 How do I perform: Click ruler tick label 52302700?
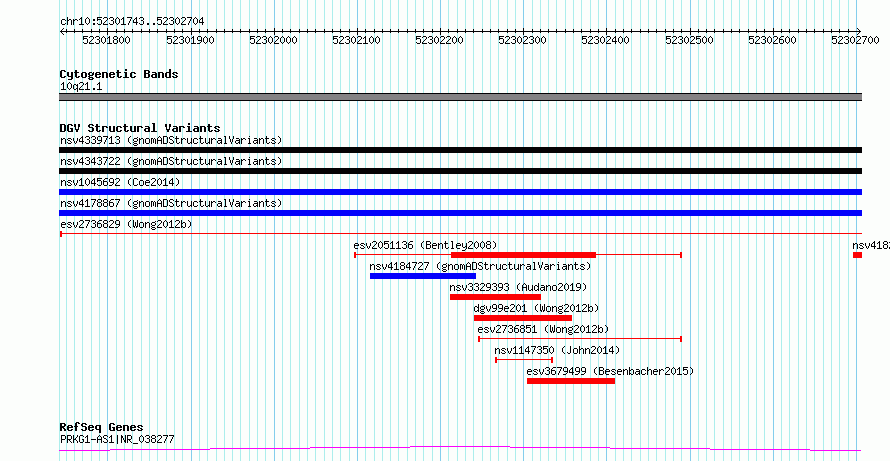pyautogui.click(x=856, y=40)
